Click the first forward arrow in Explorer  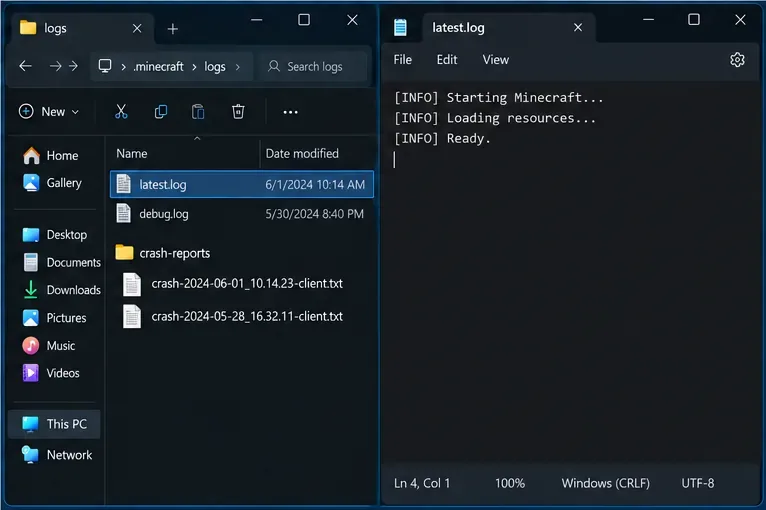pyautogui.click(x=55, y=66)
